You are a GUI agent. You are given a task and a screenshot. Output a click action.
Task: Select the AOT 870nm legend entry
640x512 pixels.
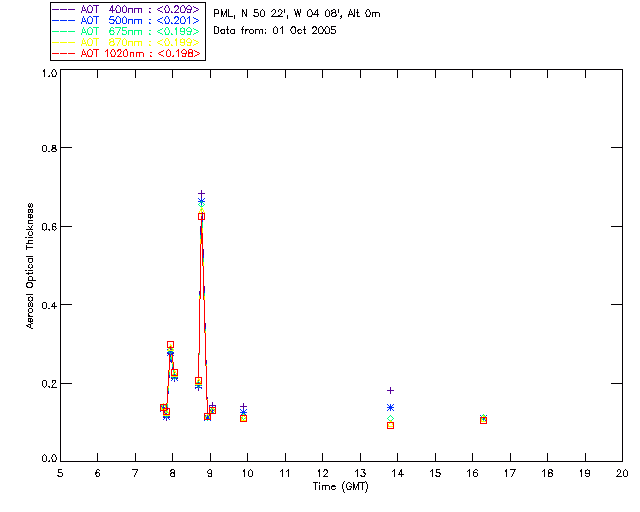point(127,42)
